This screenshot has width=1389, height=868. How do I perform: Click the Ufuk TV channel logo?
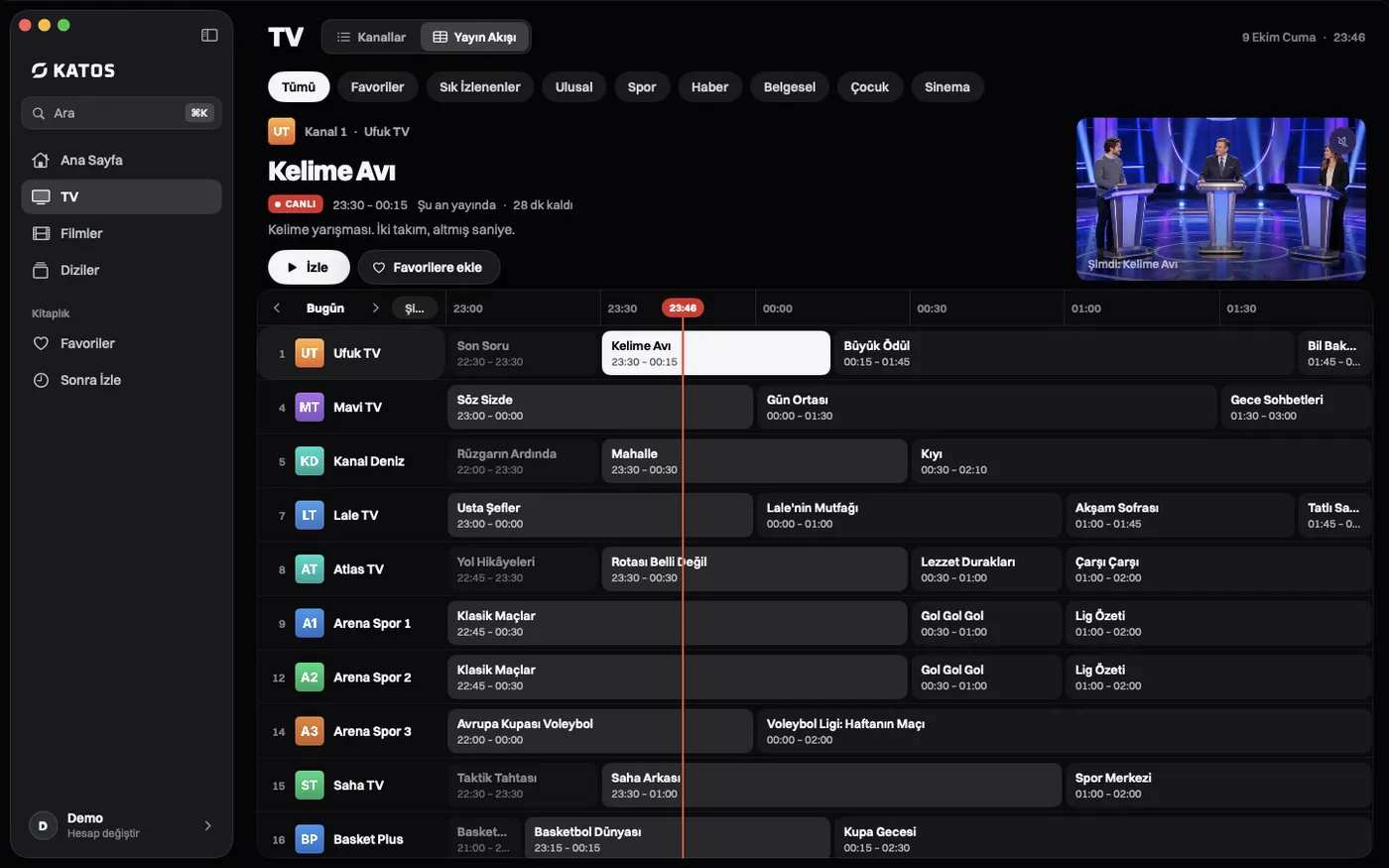click(x=310, y=353)
